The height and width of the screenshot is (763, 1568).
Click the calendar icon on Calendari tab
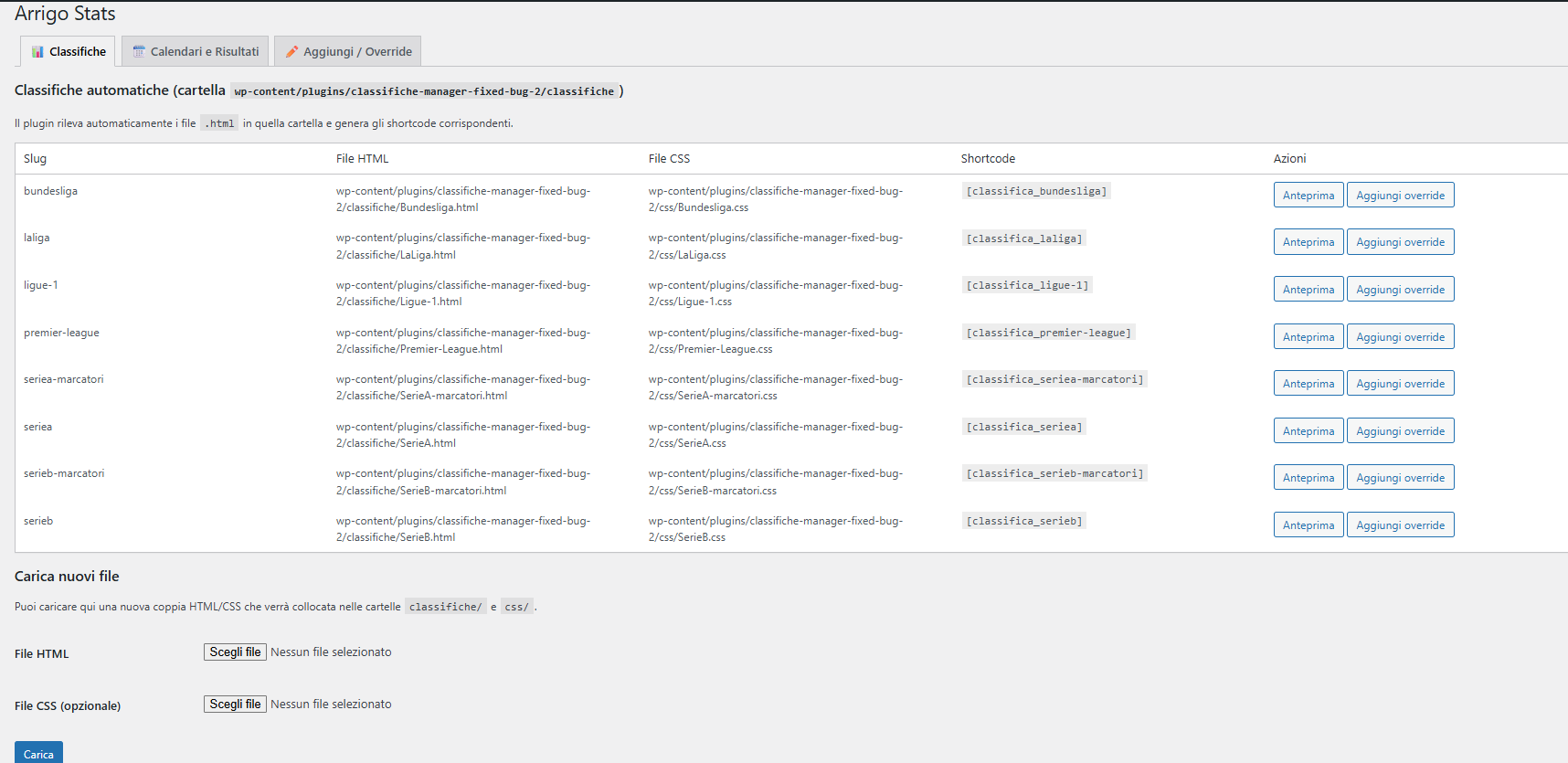139,52
